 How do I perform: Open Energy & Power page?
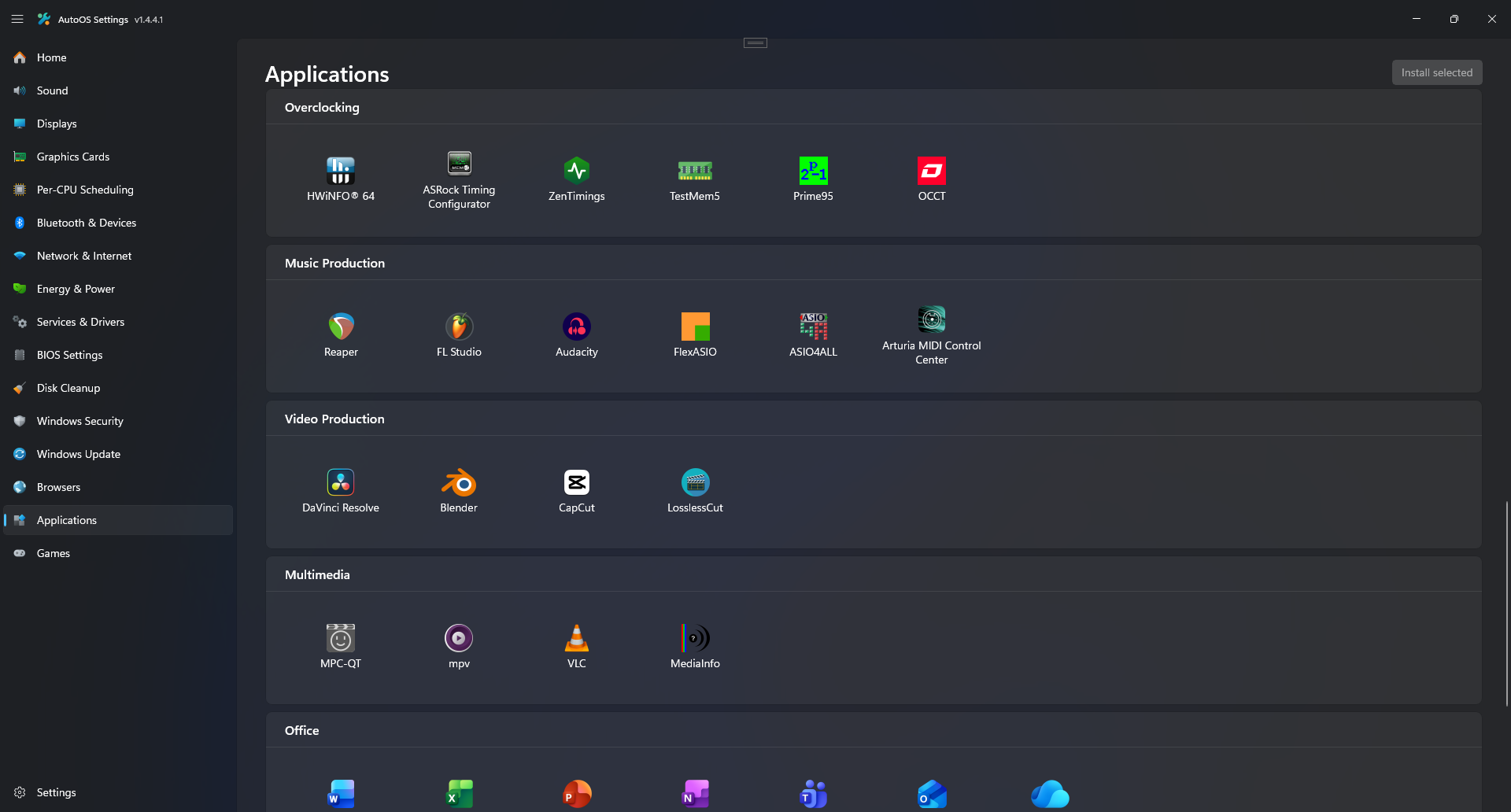click(x=118, y=289)
